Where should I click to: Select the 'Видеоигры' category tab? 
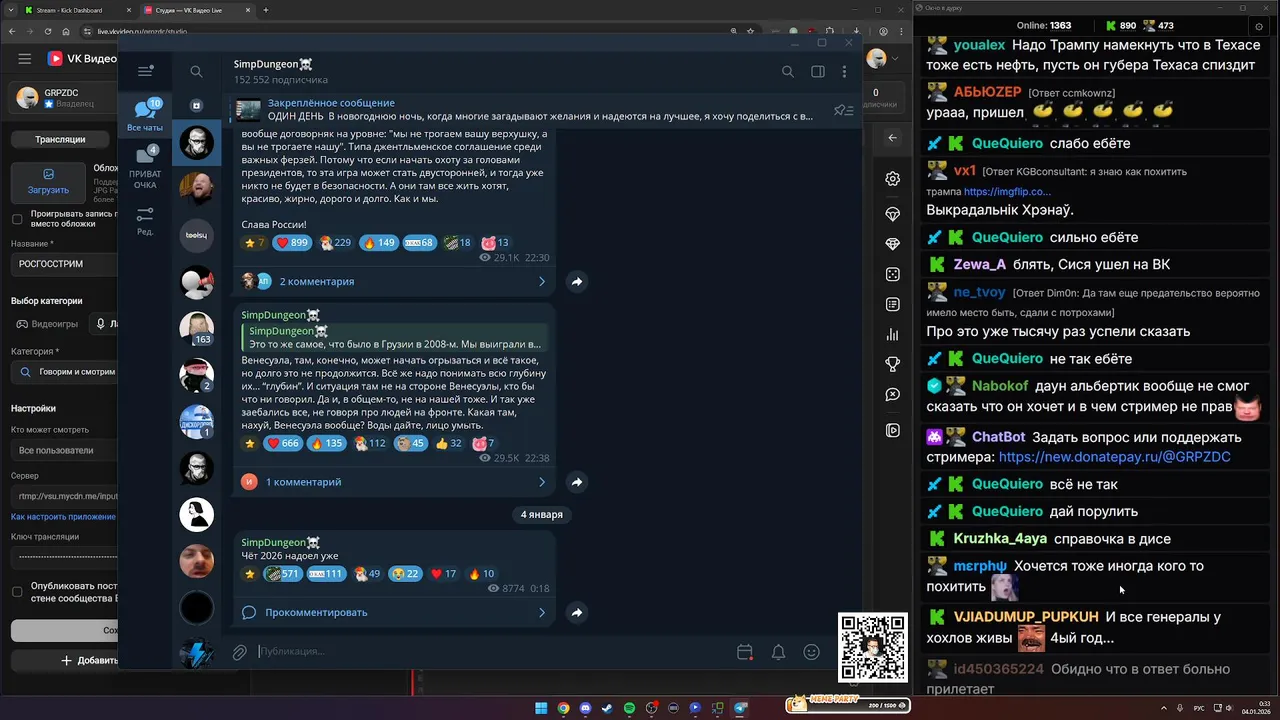47,324
